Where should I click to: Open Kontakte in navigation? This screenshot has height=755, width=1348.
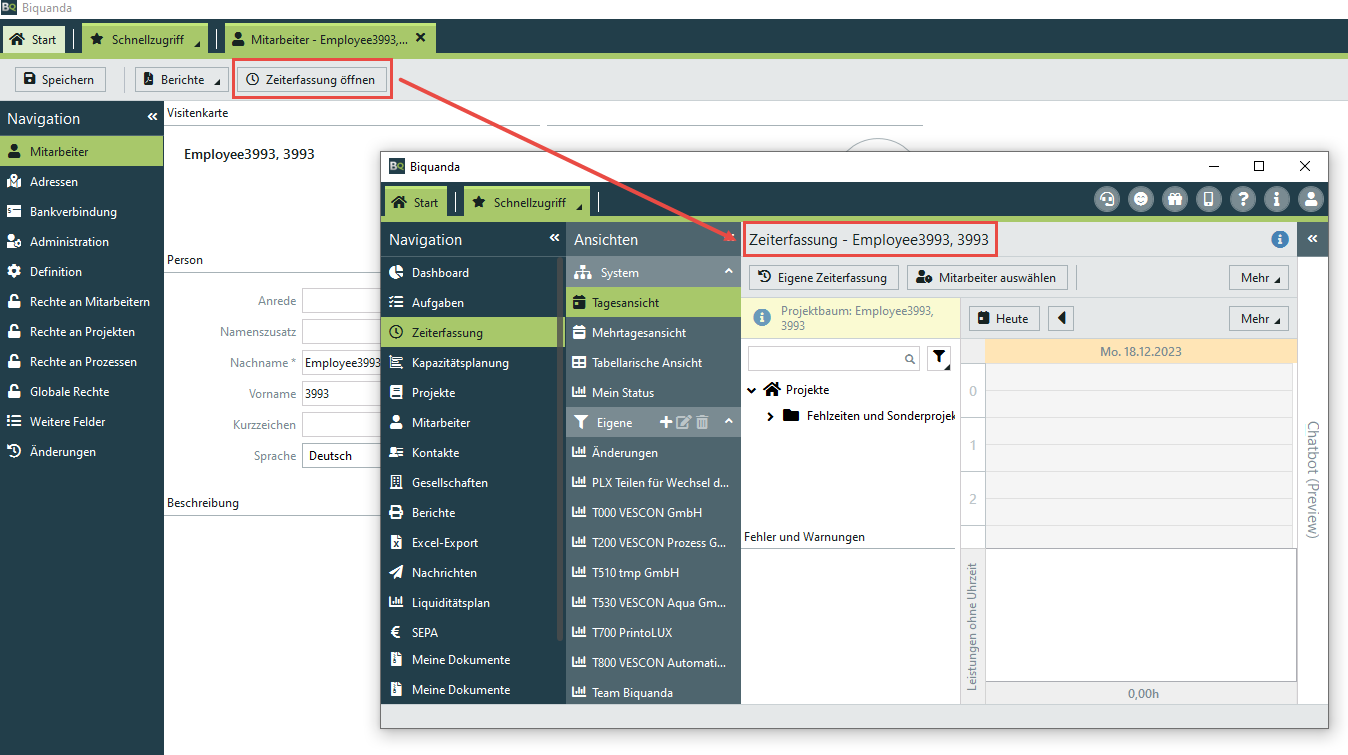coord(473,453)
